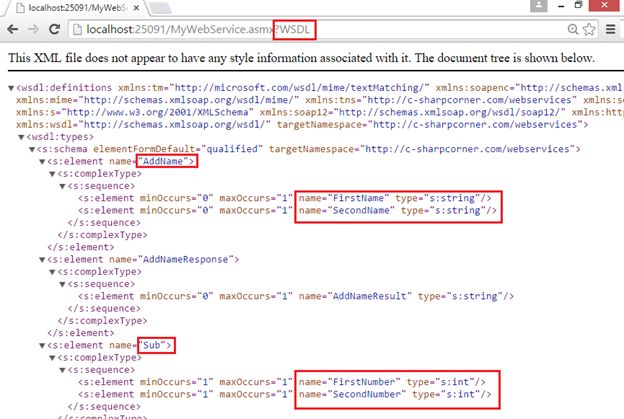Click the xmlns:tm textMatching namespace attribute

point(273,88)
